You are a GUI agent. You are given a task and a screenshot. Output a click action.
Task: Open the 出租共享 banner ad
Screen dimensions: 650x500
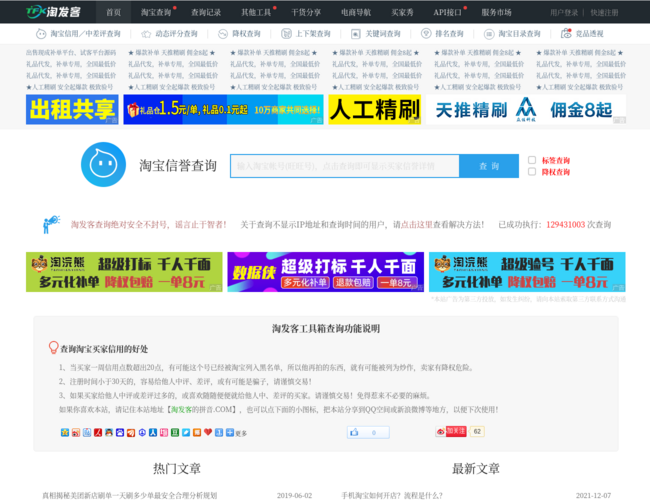click(72, 109)
